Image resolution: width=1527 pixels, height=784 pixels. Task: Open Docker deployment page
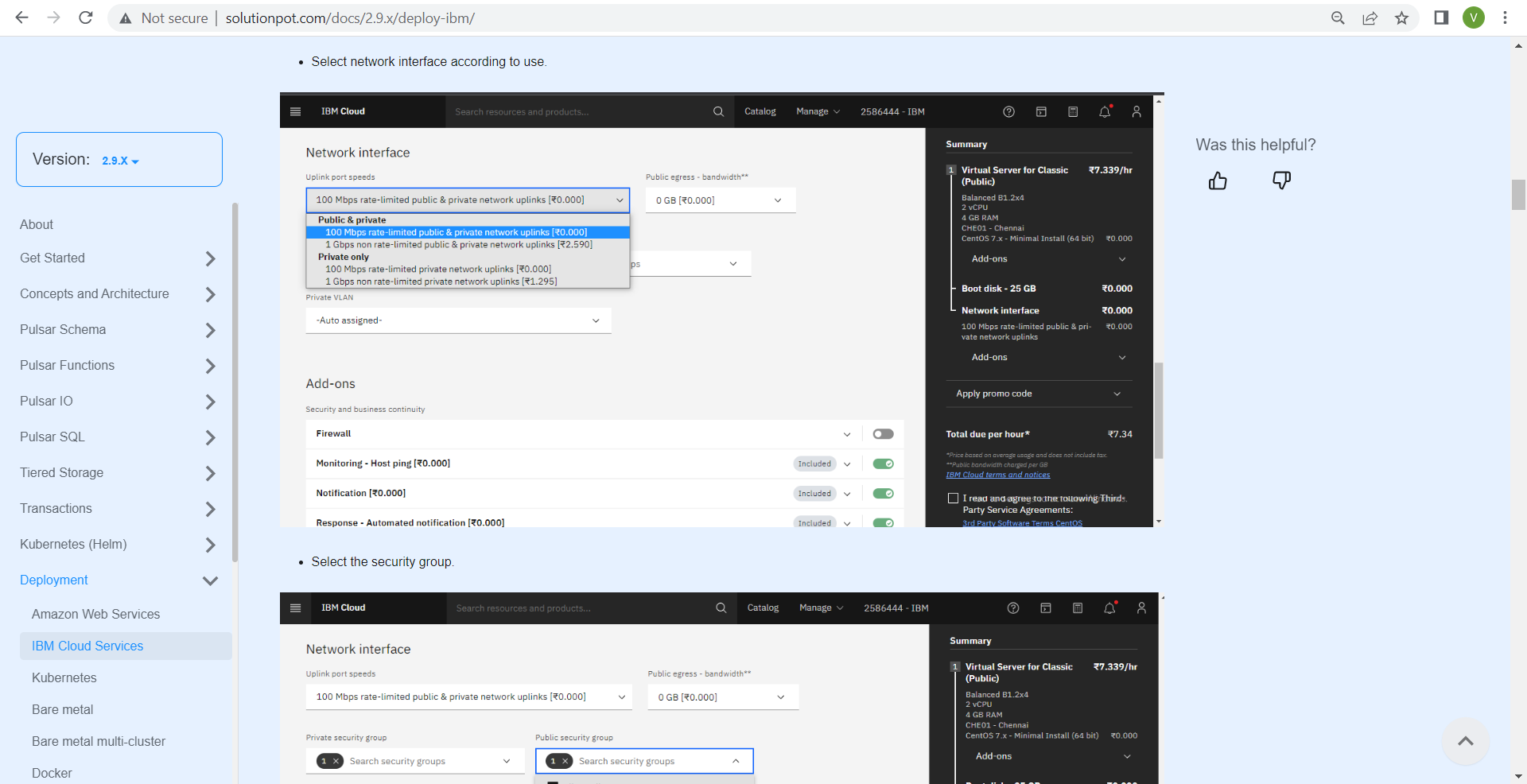point(52,773)
